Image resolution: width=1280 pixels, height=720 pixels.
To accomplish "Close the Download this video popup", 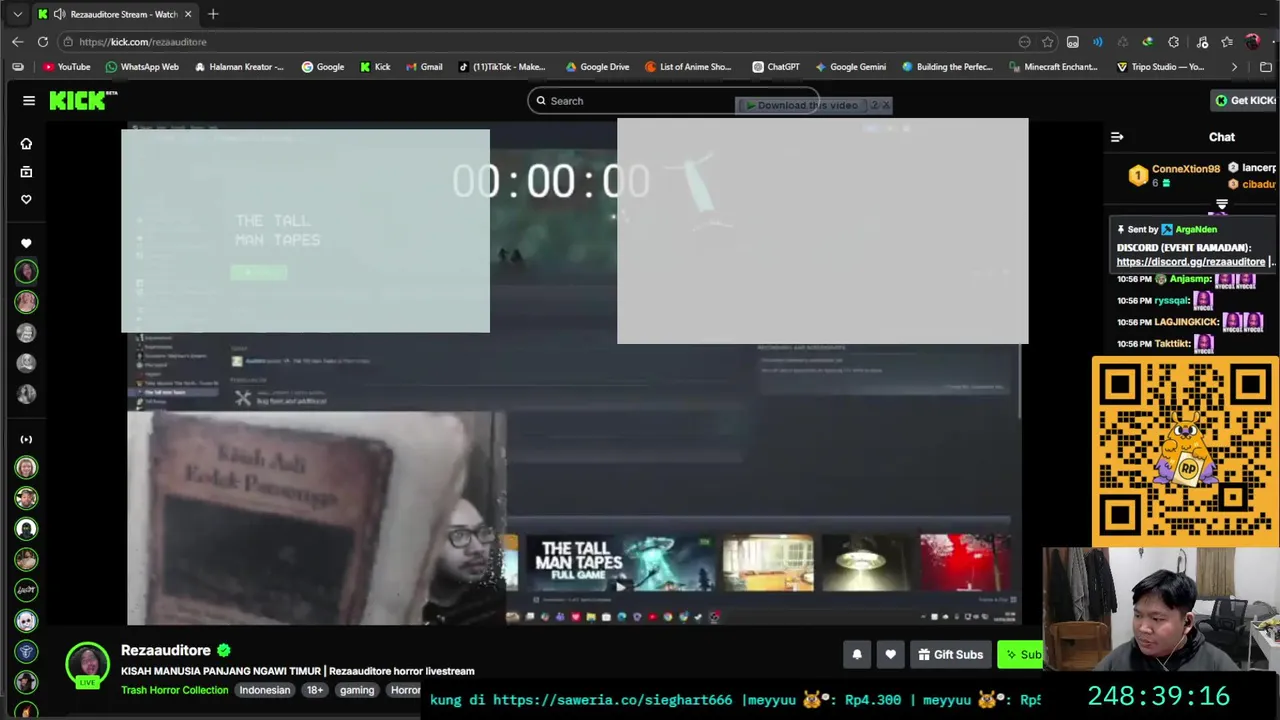I will click(x=885, y=105).
